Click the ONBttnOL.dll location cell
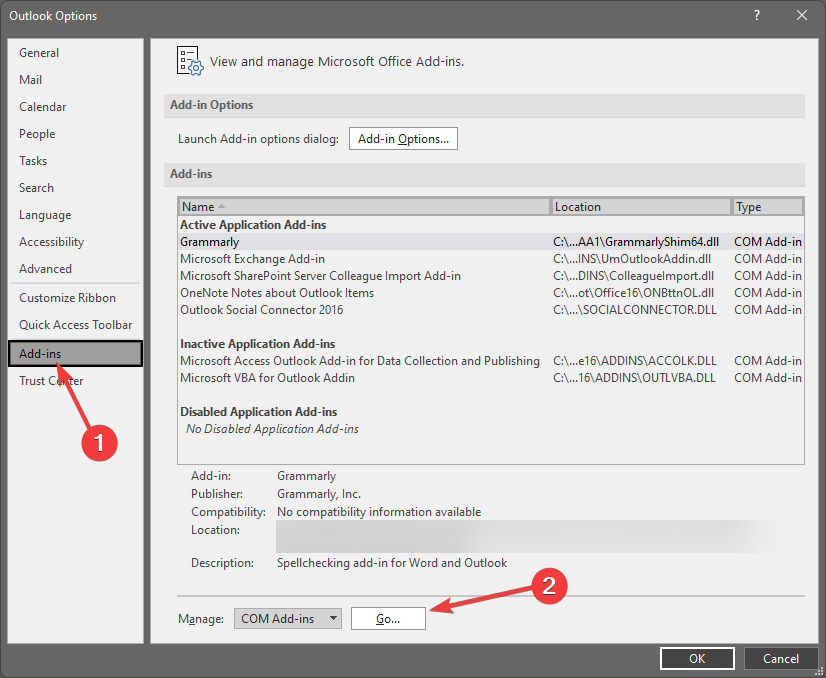Viewport: 826px width, 678px height. click(x=633, y=292)
